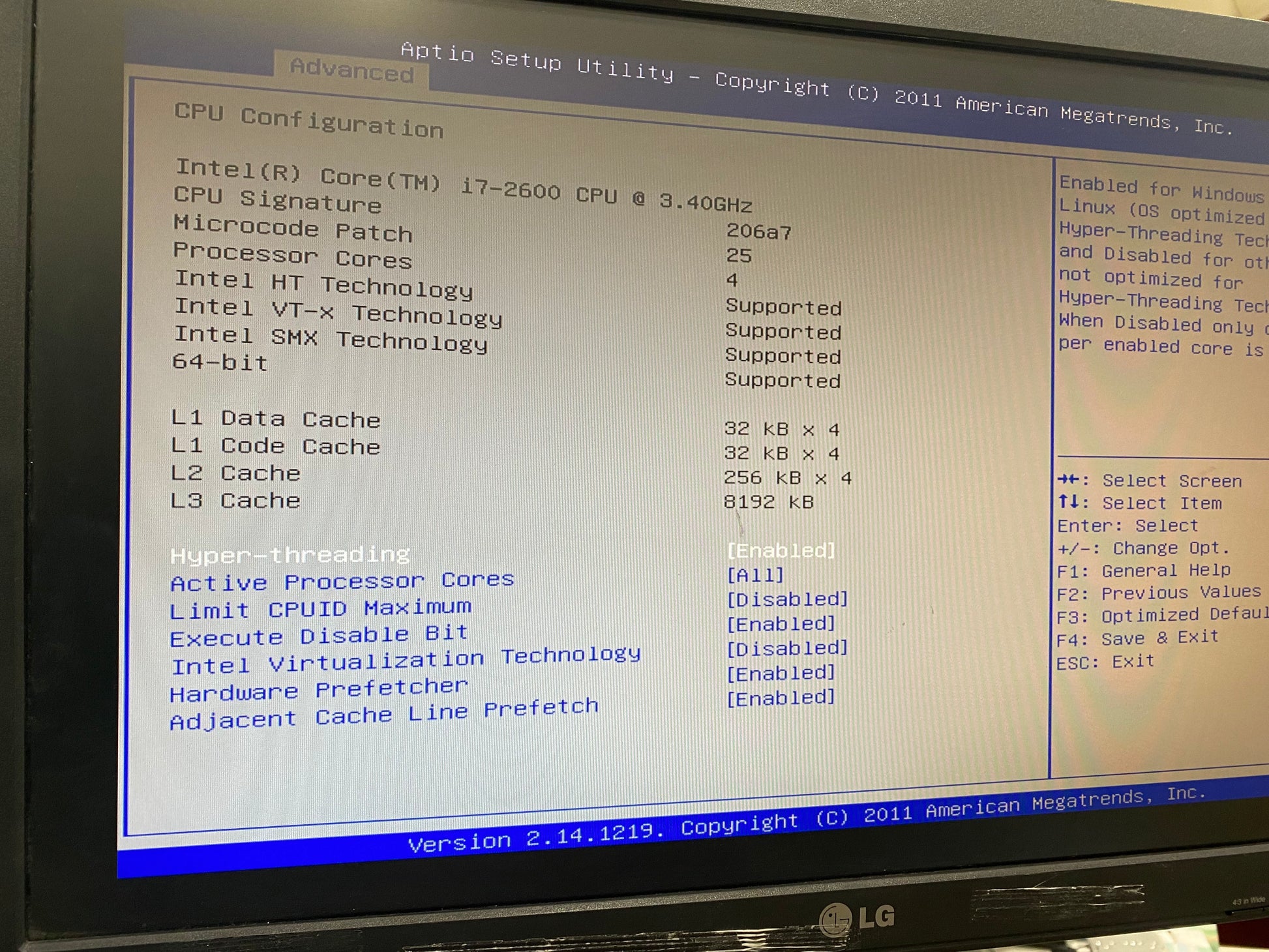Click left-right arrows Select Screen icon
Image resolution: width=1269 pixels, height=952 pixels.
coord(1068,480)
